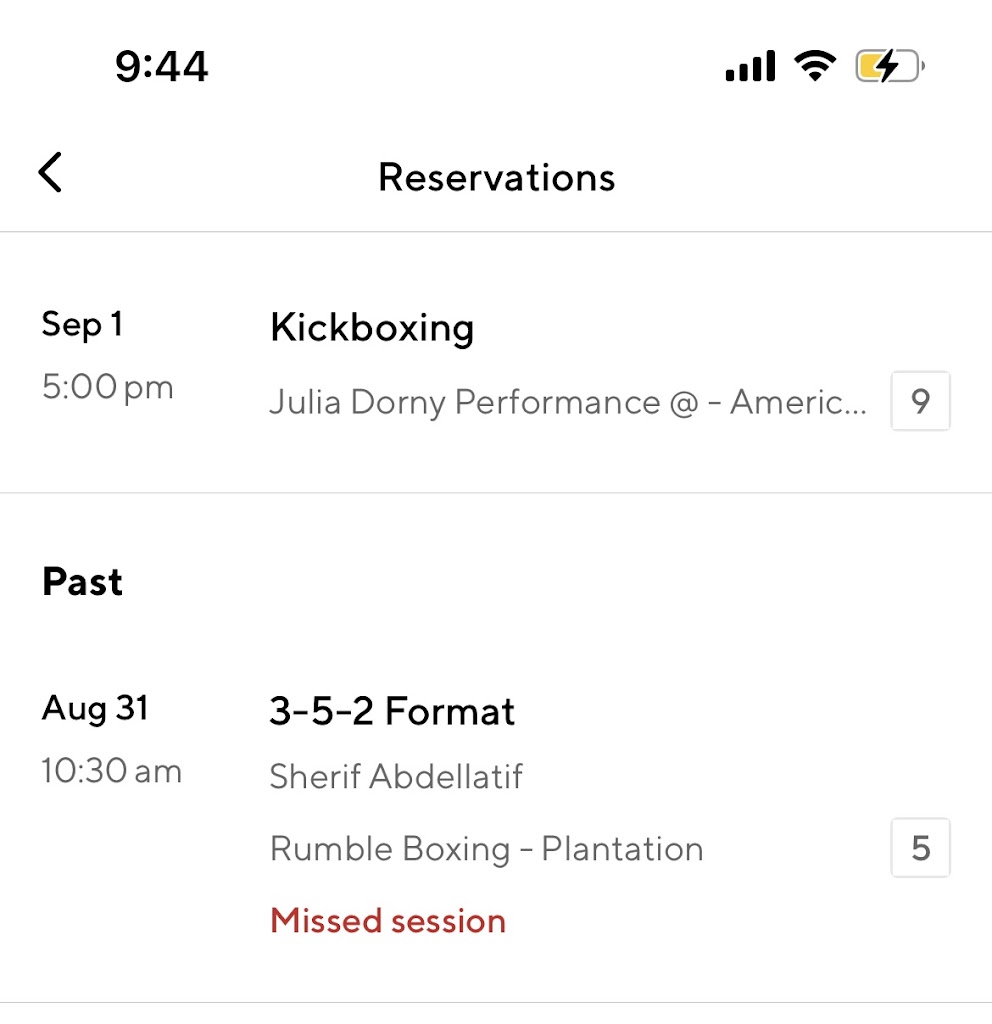Screen dimensions: 992x1024
Task: Open the Kickboxing reservation
Action: pos(372,328)
